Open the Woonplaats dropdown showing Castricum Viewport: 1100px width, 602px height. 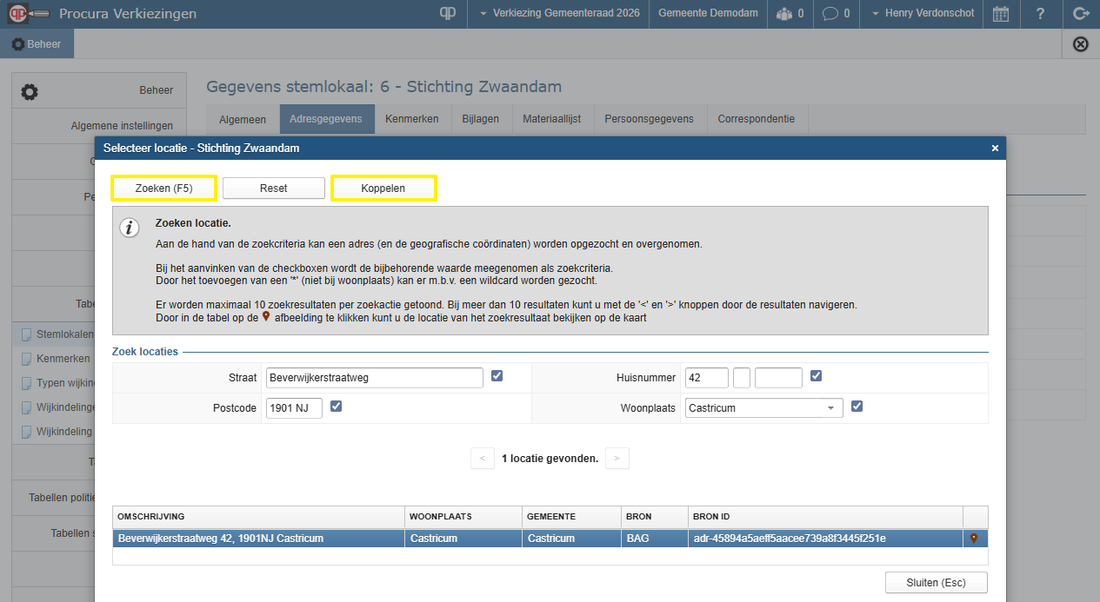(764, 408)
